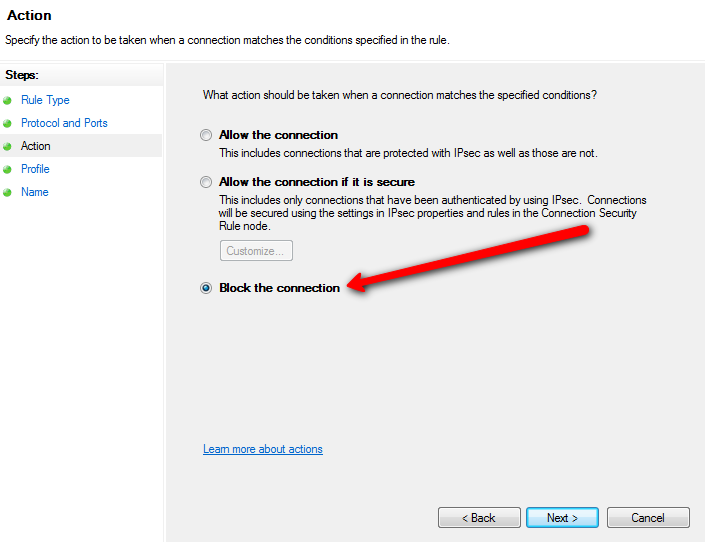Click the green bullet beside Rule Type
The image size is (705, 542).
pyautogui.click(x=7, y=100)
